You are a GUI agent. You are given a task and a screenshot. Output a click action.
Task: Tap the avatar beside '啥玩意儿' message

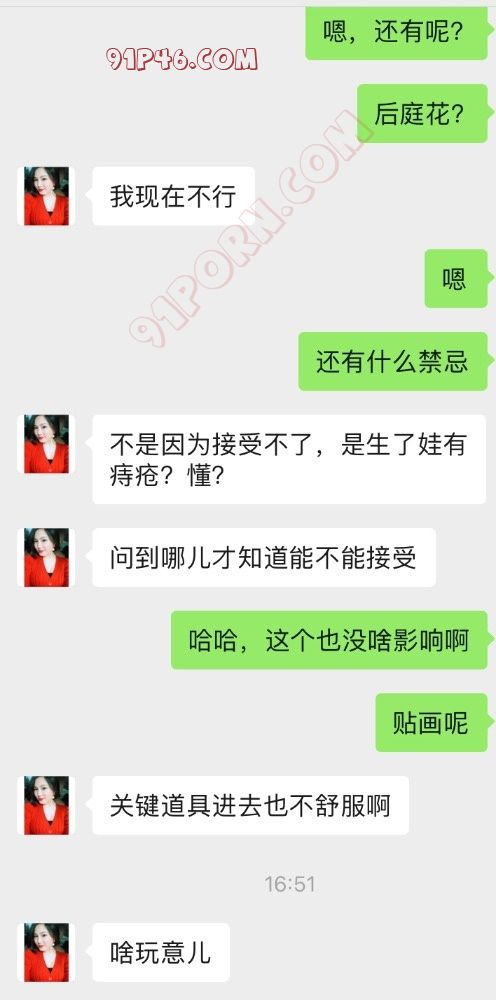pos(46,952)
